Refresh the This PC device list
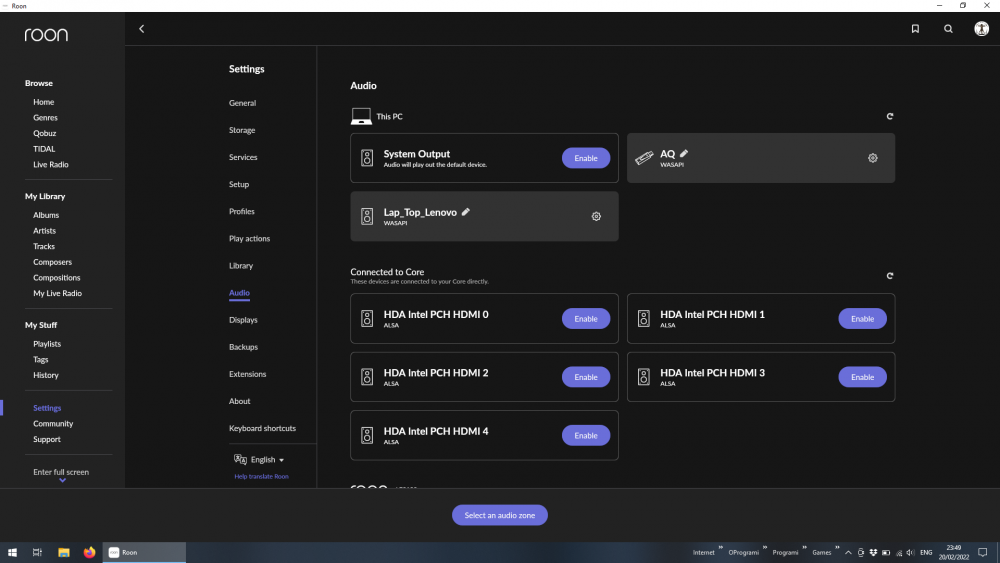The image size is (1000, 563). pyautogui.click(x=890, y=117)
